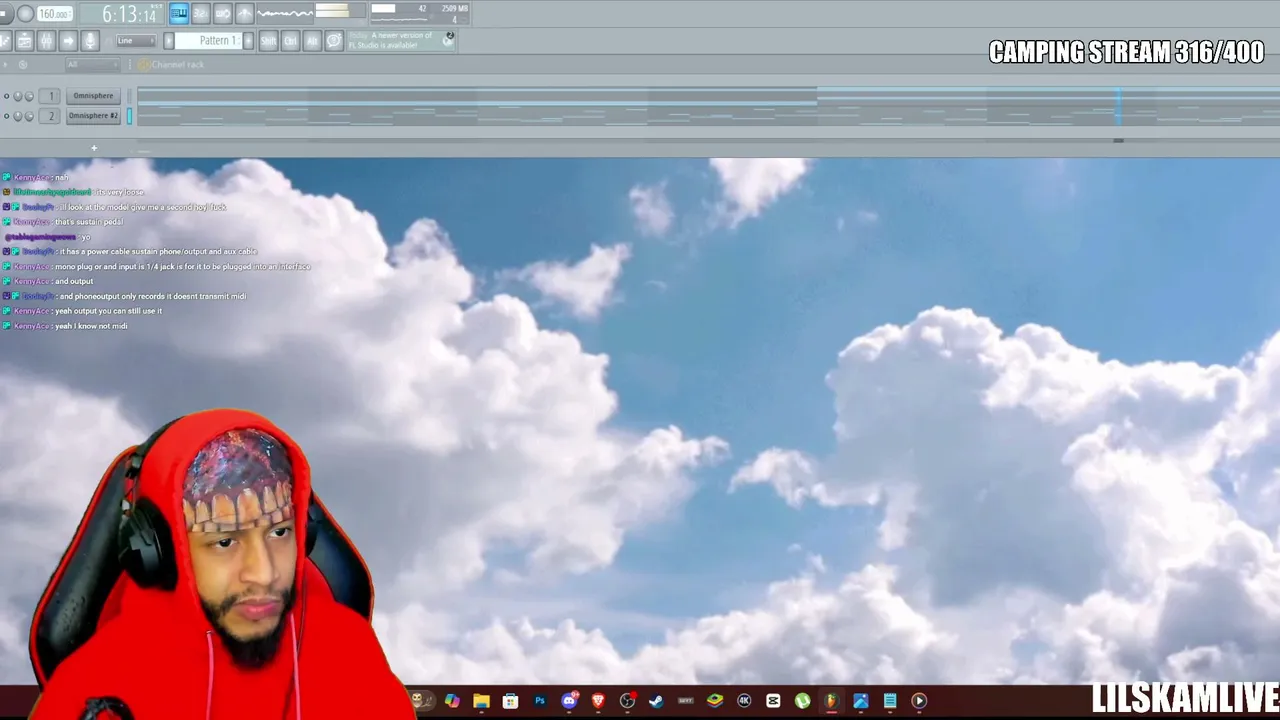Screen dimensions: 1280x720
Task: Click the Channel rack title
Action: 178,65
